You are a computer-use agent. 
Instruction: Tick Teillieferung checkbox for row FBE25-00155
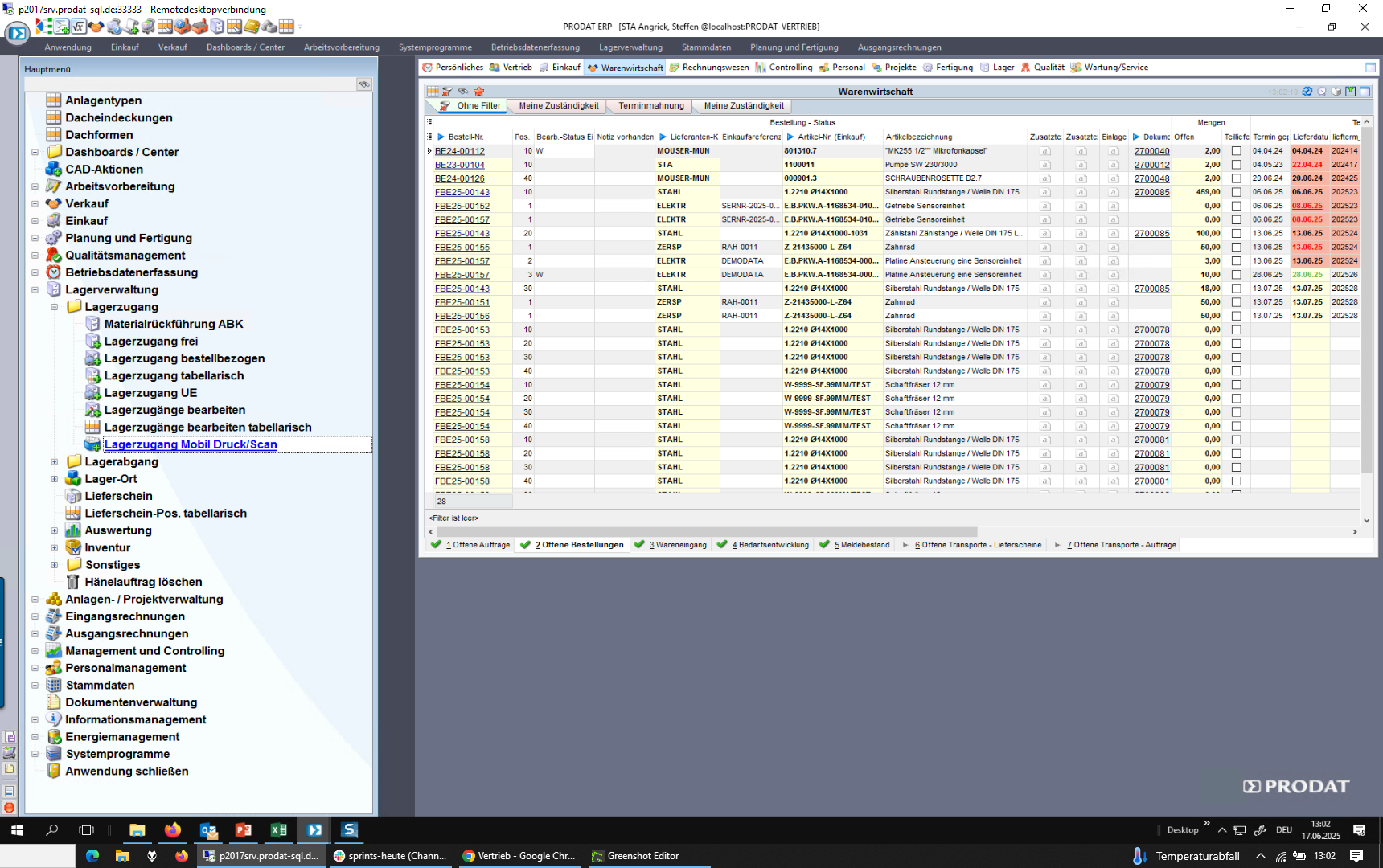[x=1237, y=248]
